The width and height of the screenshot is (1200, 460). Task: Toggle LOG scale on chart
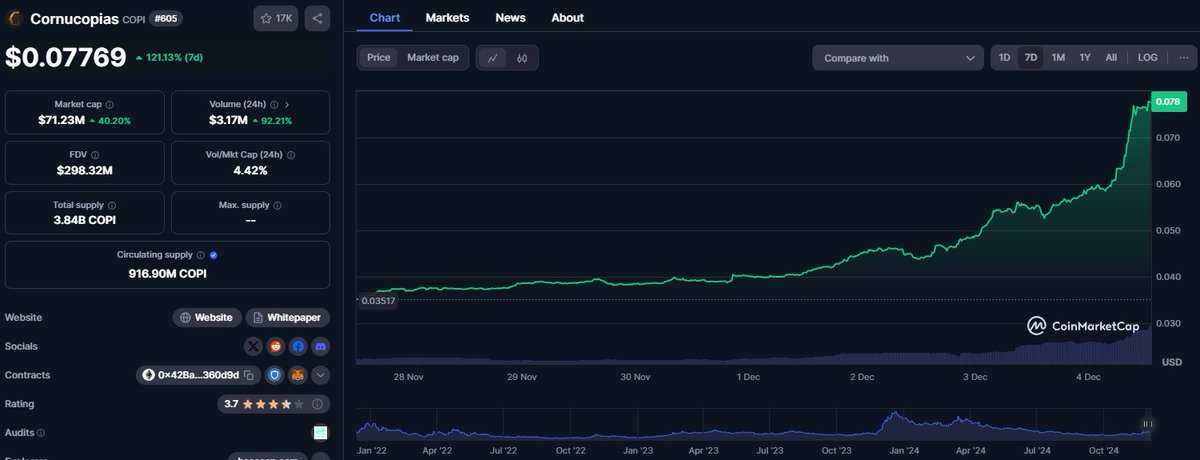1148,58
